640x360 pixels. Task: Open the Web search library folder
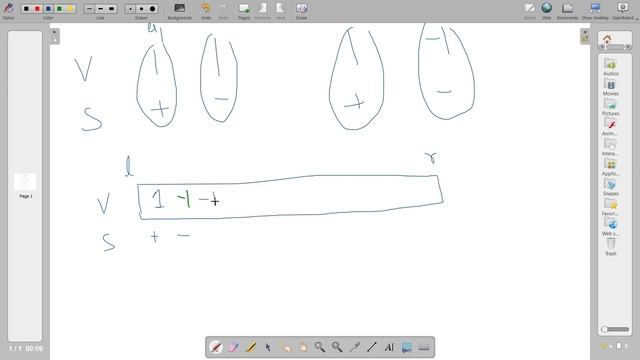(611, 227)
